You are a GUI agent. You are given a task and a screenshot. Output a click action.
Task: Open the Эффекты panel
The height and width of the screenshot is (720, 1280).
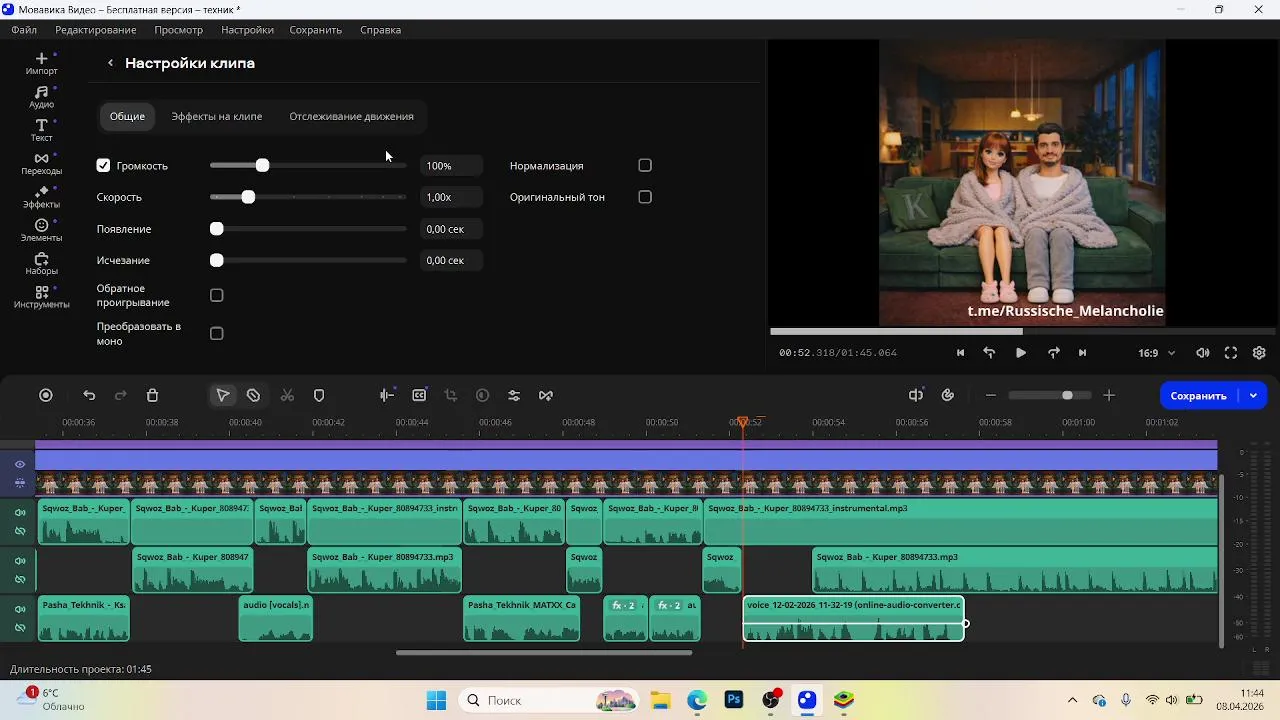[x=41, y=197]
